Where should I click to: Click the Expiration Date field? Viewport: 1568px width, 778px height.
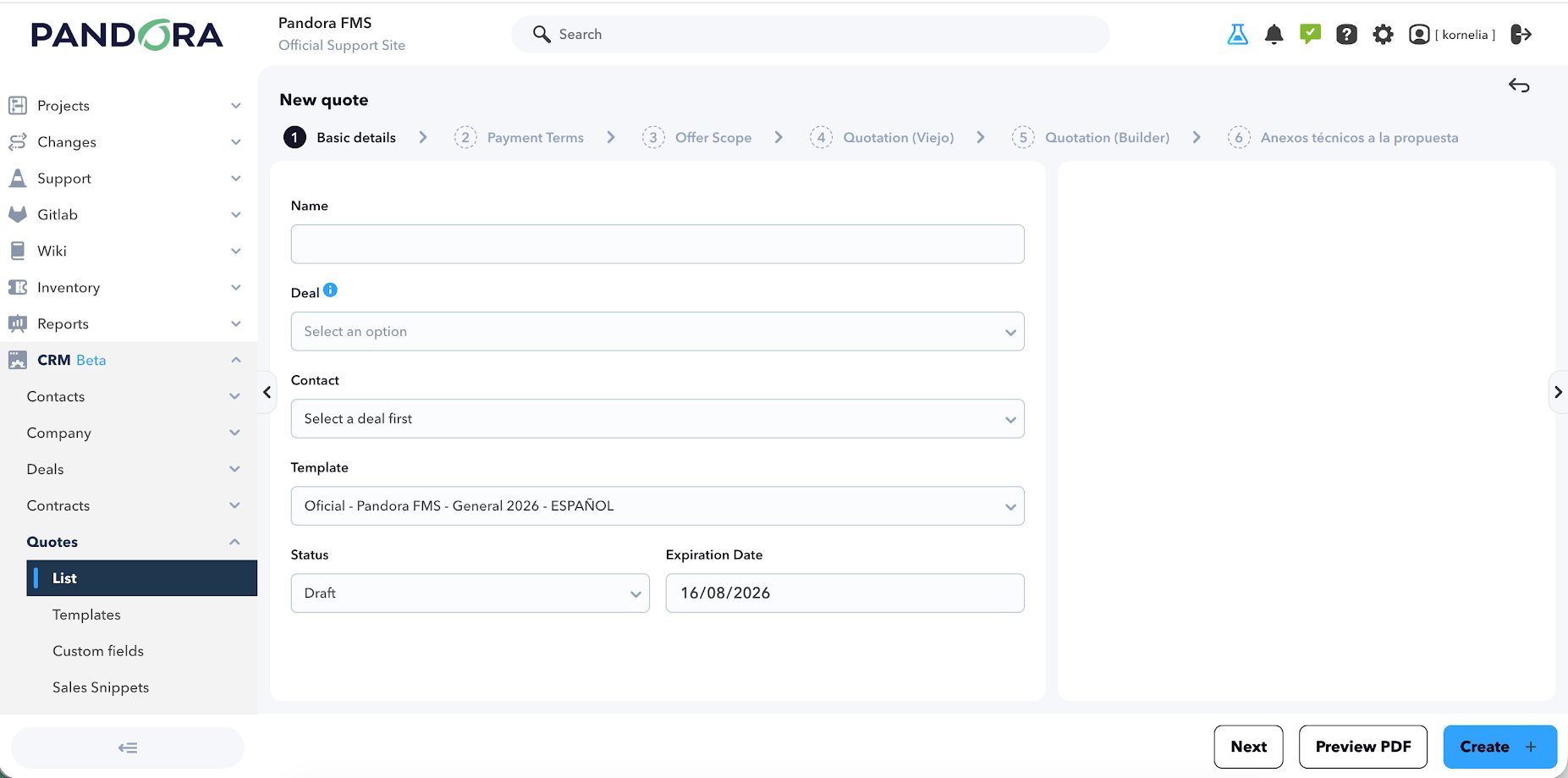(845, 593)
